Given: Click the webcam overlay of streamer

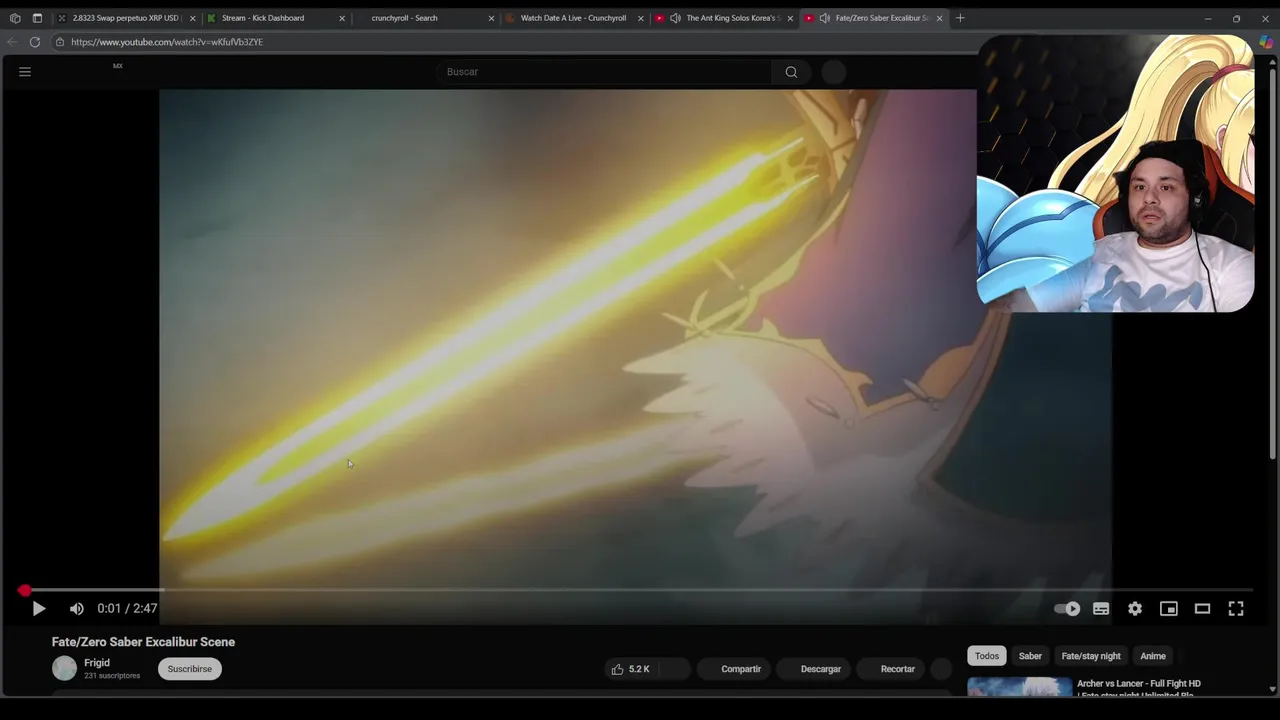Looking at the screenshot, I should (1115, 175).
